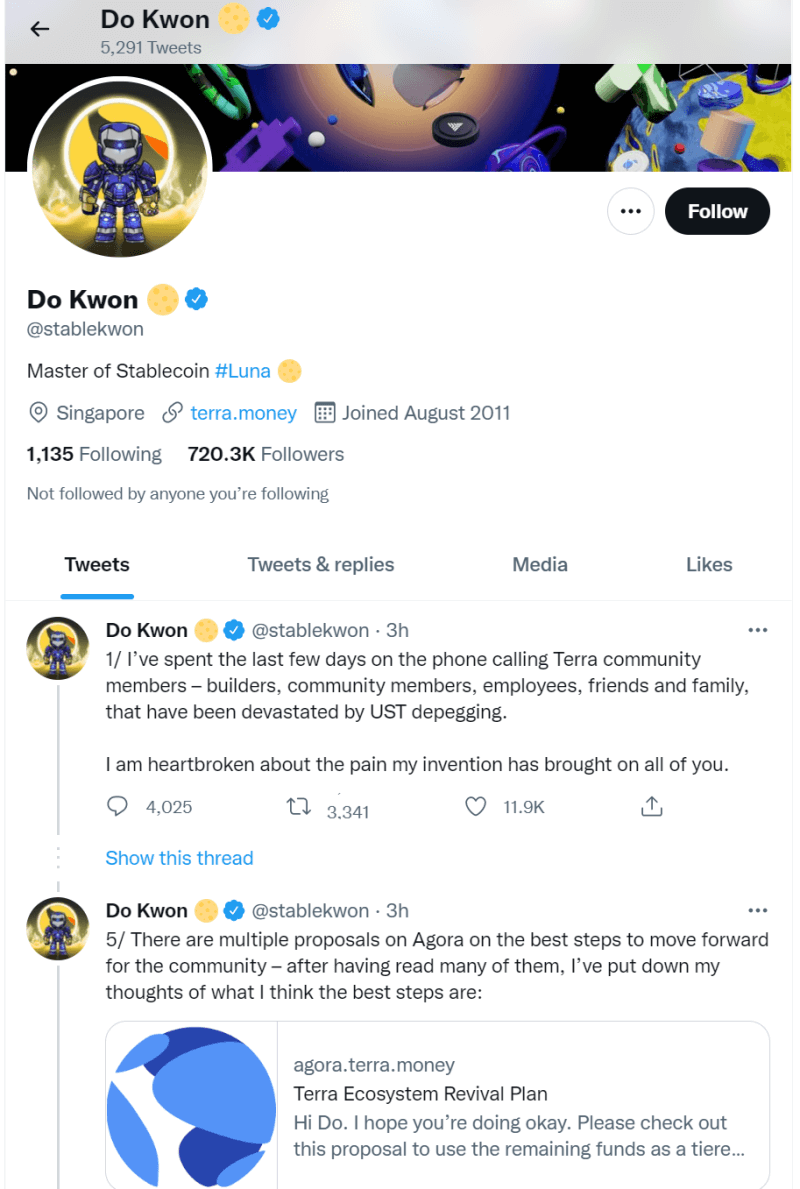Retweet the first tweet
This screenshot has height=1189, width=800.
(x=299, y=806)
